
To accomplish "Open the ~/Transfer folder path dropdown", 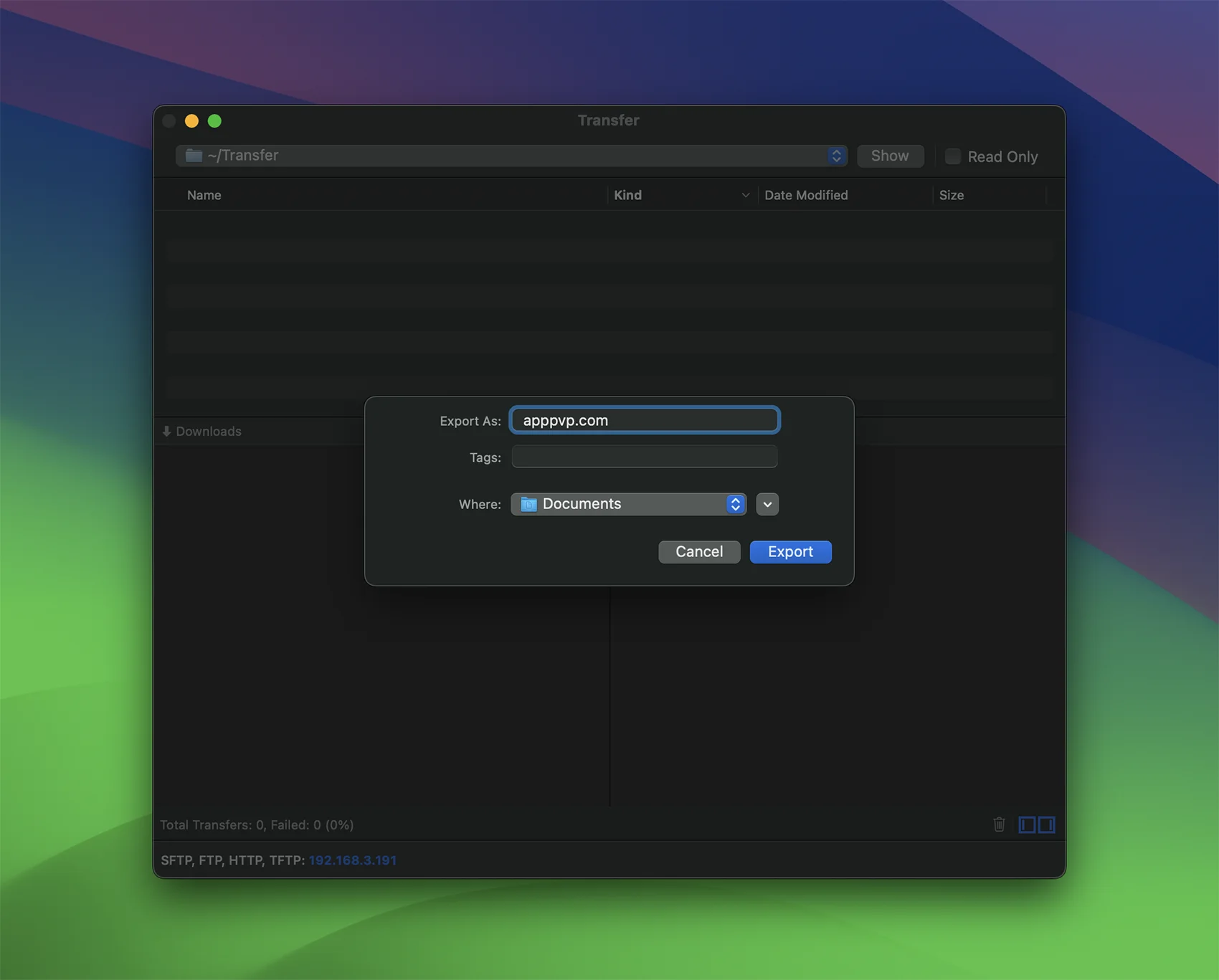I will [x=511, y=156].
